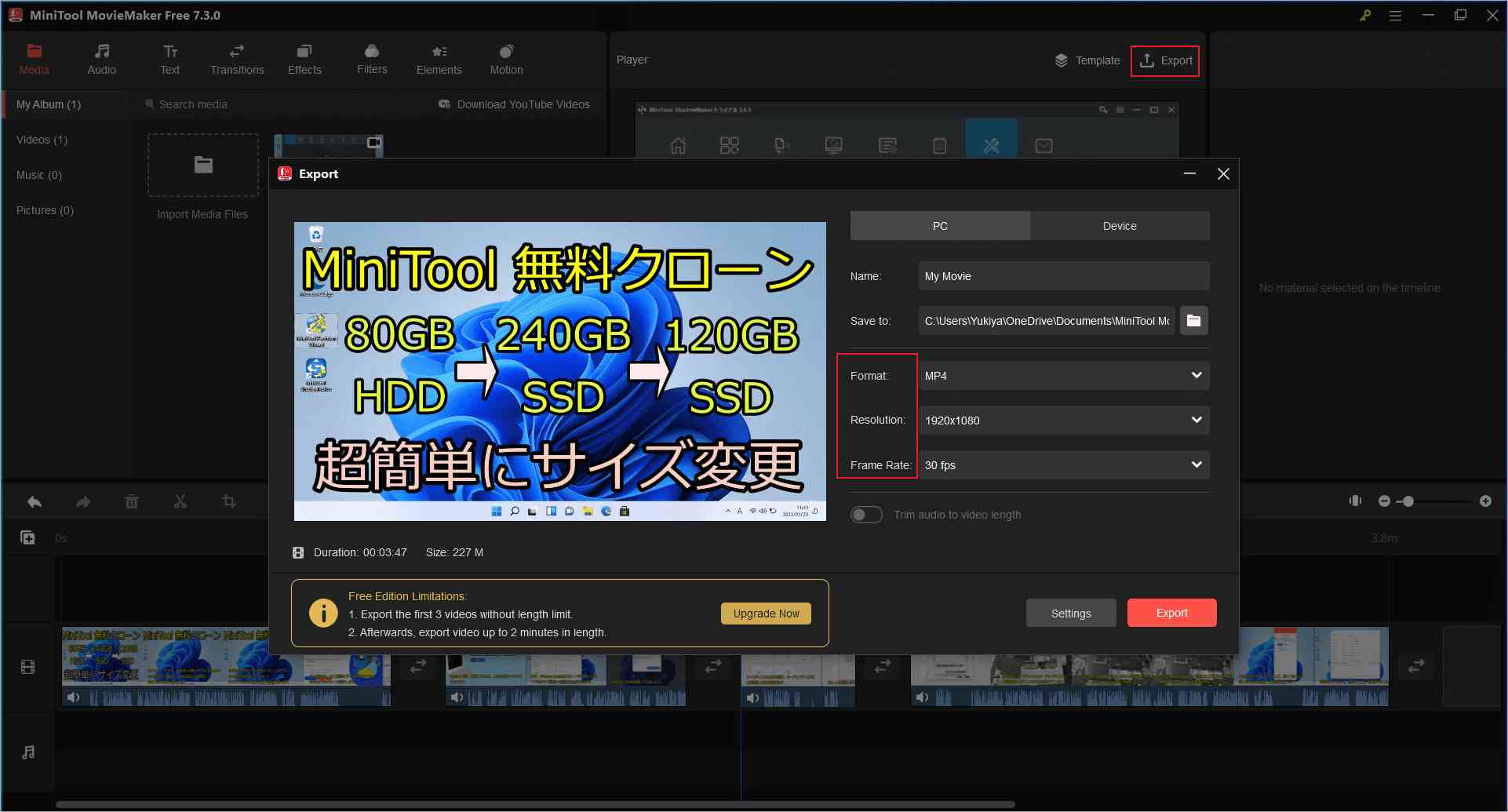Click the Delete trash icon

(x=132, y=501)
